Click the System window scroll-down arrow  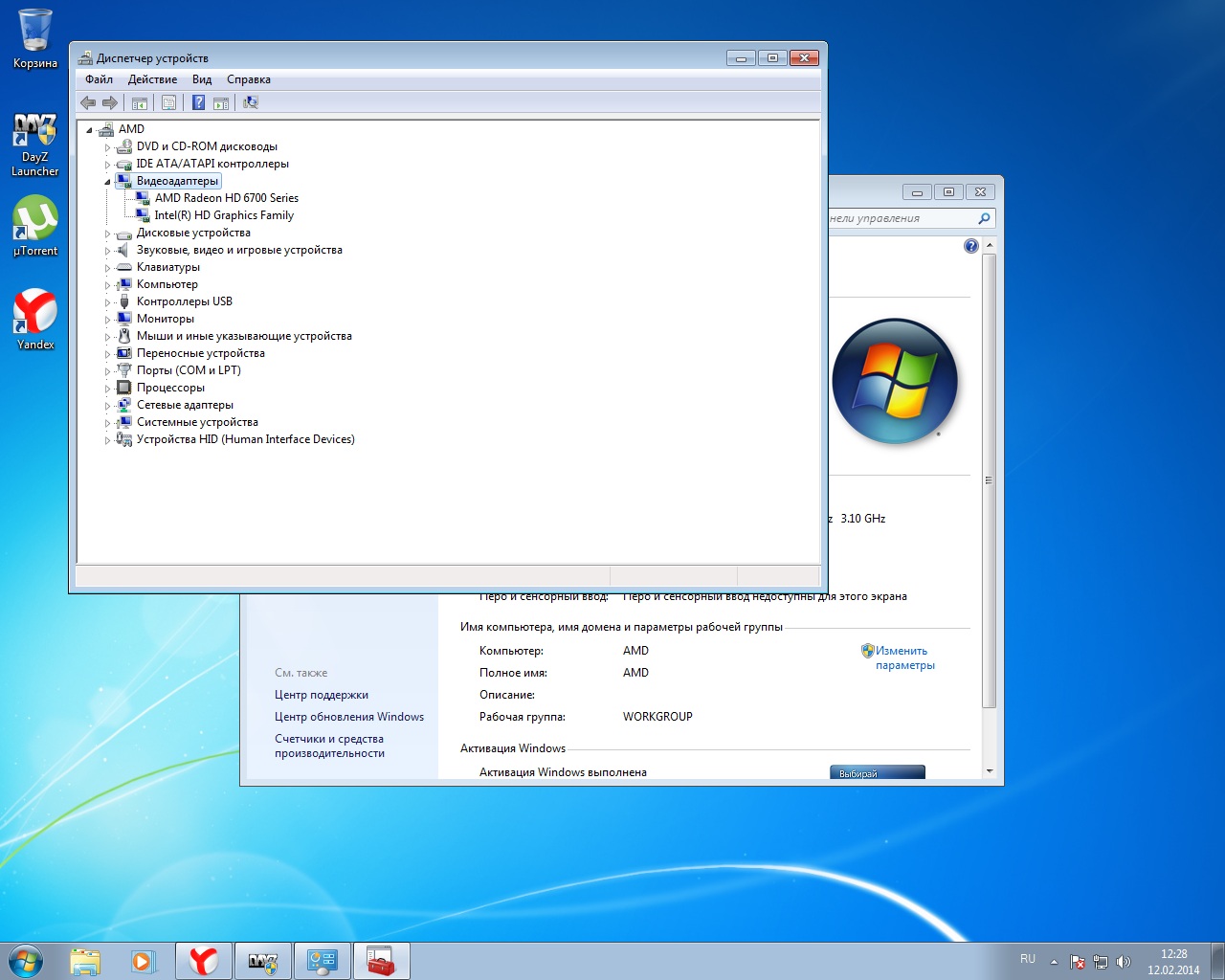coord(989,771)
